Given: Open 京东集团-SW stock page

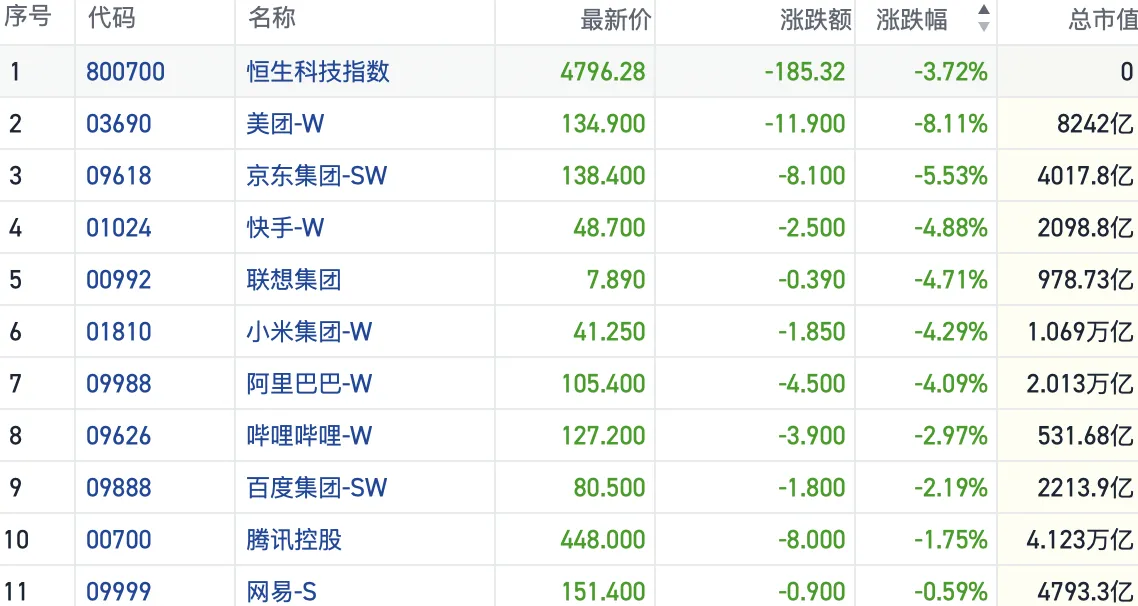Looking at the screenshot, I should coord(316,176).
